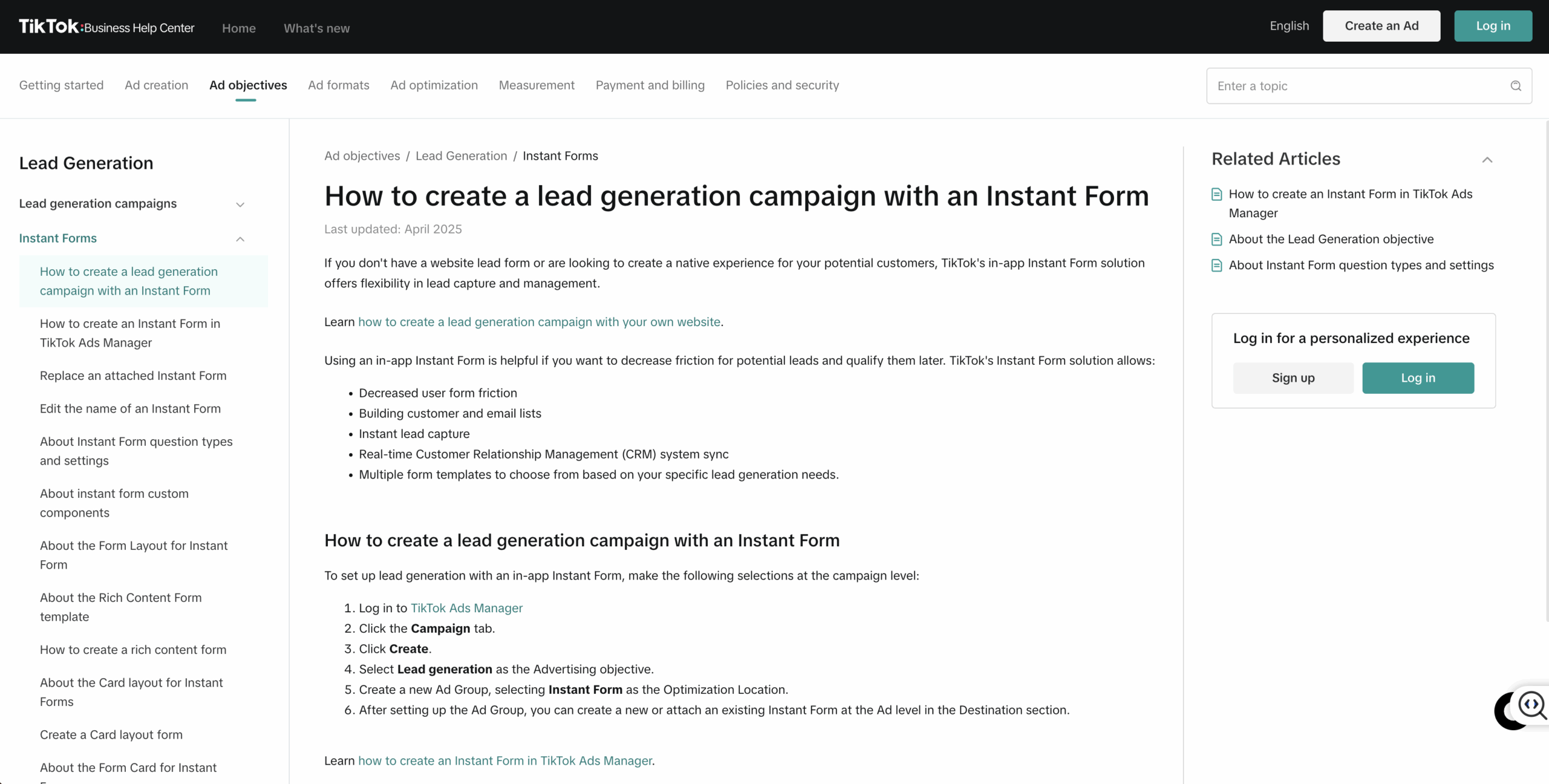Open the floating code-search magnifier widget

(1531, 705)
